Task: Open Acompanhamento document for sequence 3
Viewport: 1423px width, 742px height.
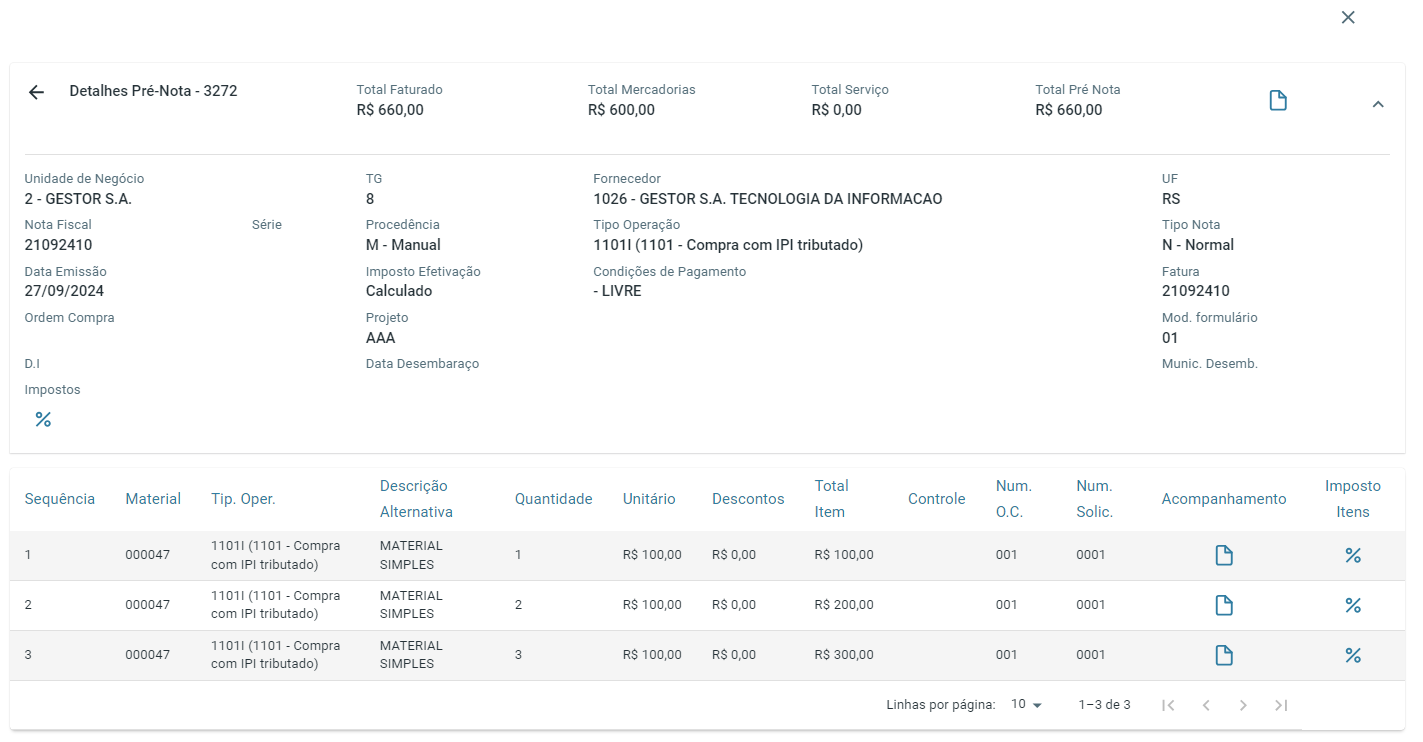Action: pos(1223,655)
